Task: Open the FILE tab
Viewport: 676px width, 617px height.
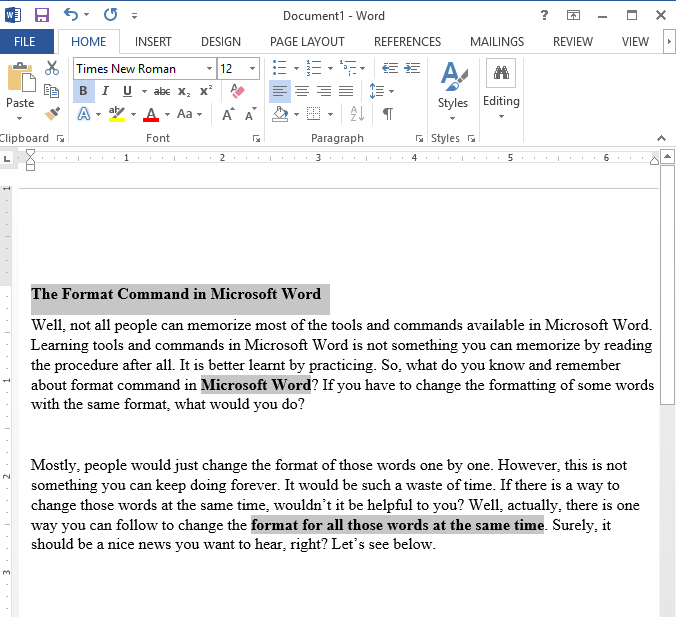Action: click(26, 41)
